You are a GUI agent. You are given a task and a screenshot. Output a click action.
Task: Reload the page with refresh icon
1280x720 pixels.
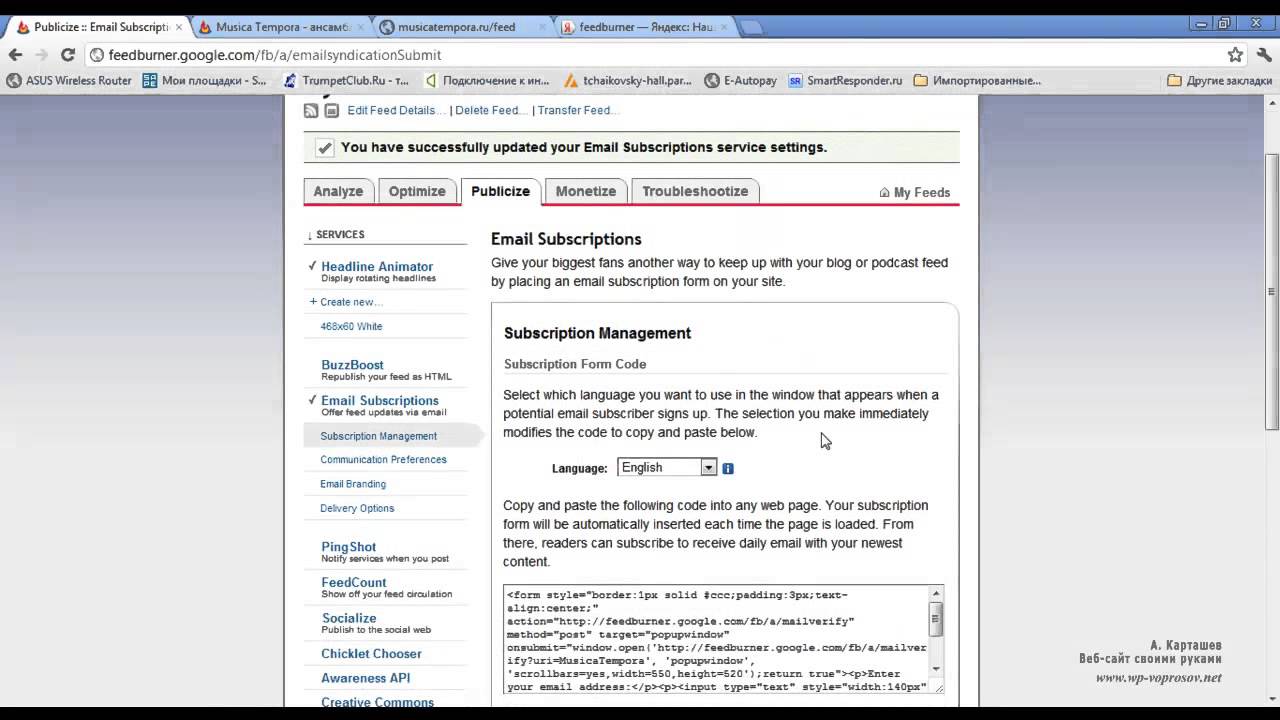coord(68,55)
